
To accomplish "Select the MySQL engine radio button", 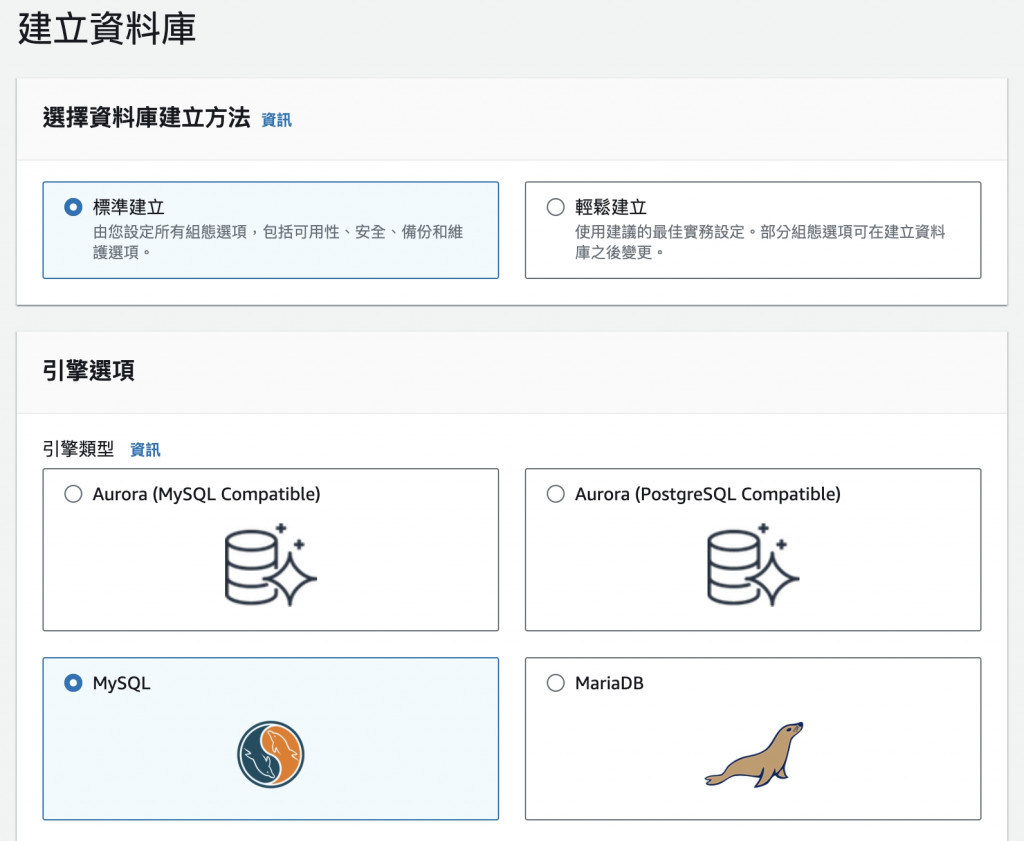I will point(73,684).
